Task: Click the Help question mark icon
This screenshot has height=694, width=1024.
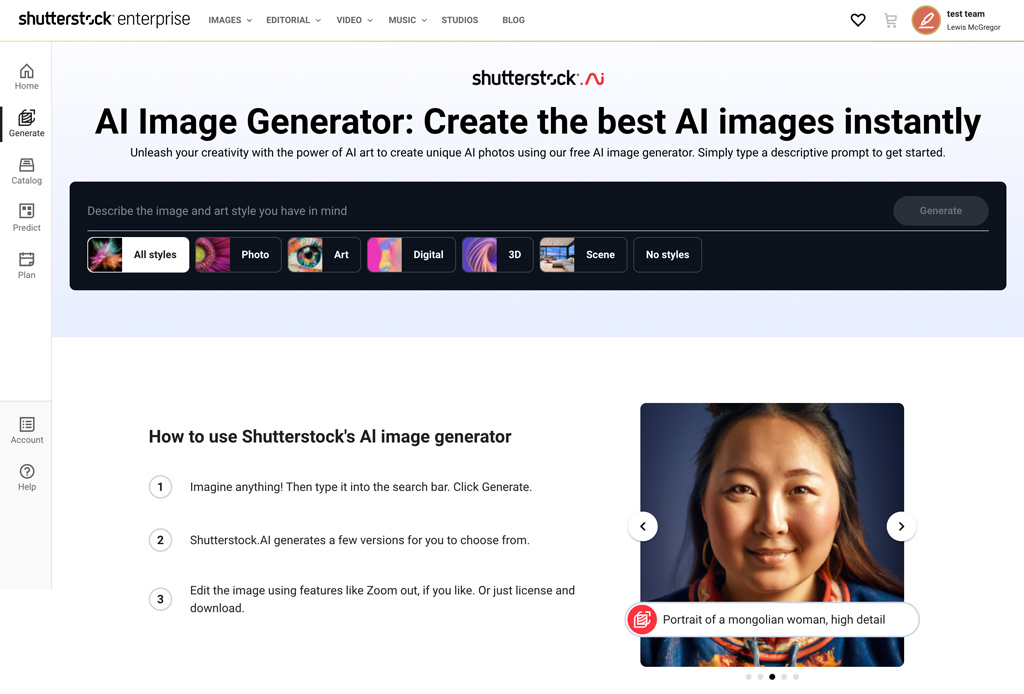Action: (x=26, y=472)
